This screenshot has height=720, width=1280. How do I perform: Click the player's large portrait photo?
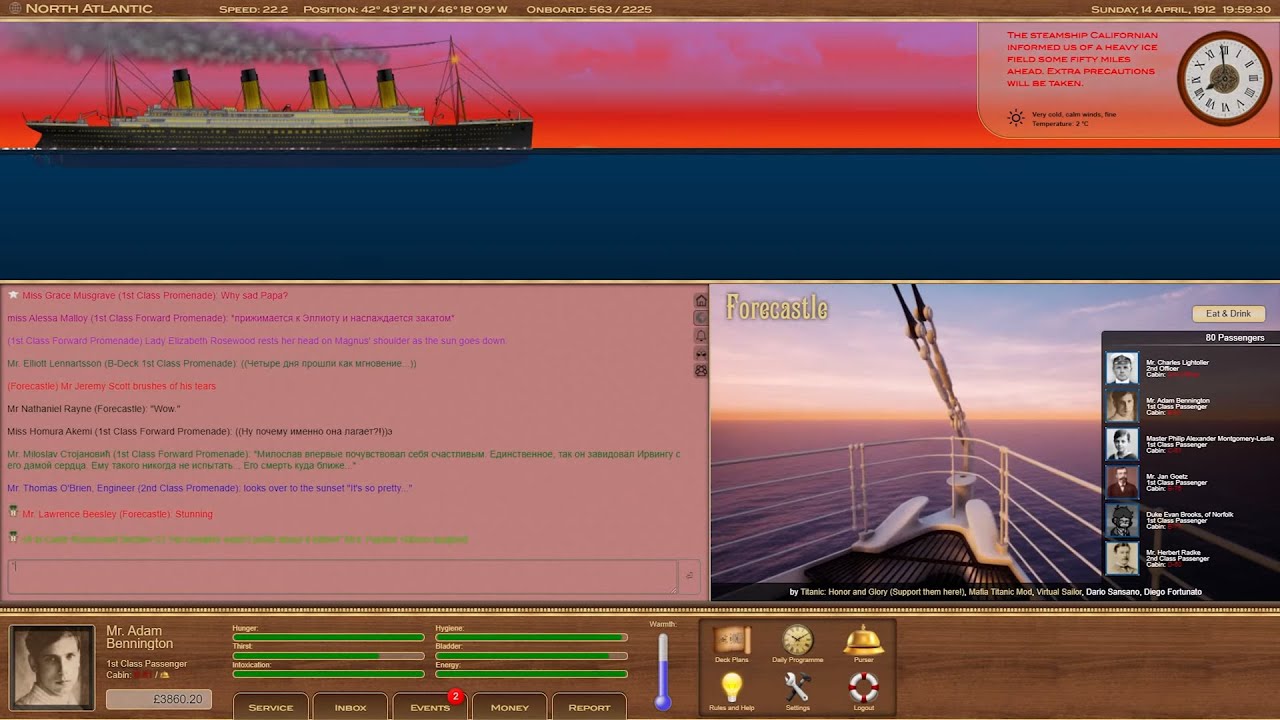click(52, 668)
